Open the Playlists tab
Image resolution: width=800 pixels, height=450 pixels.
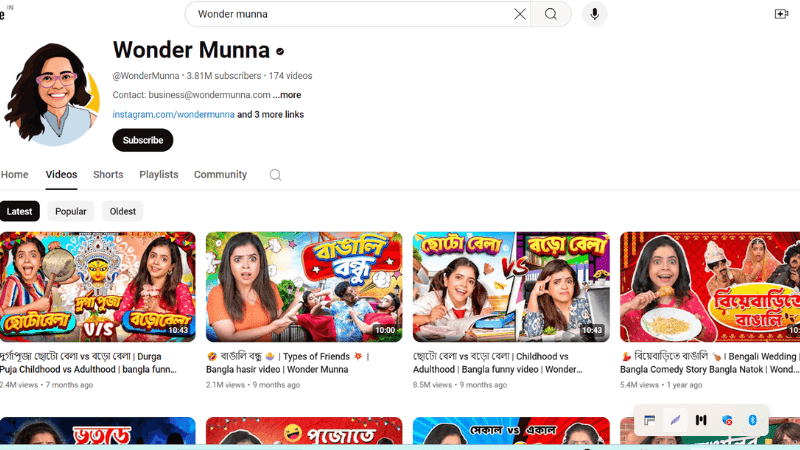point(159,174)
